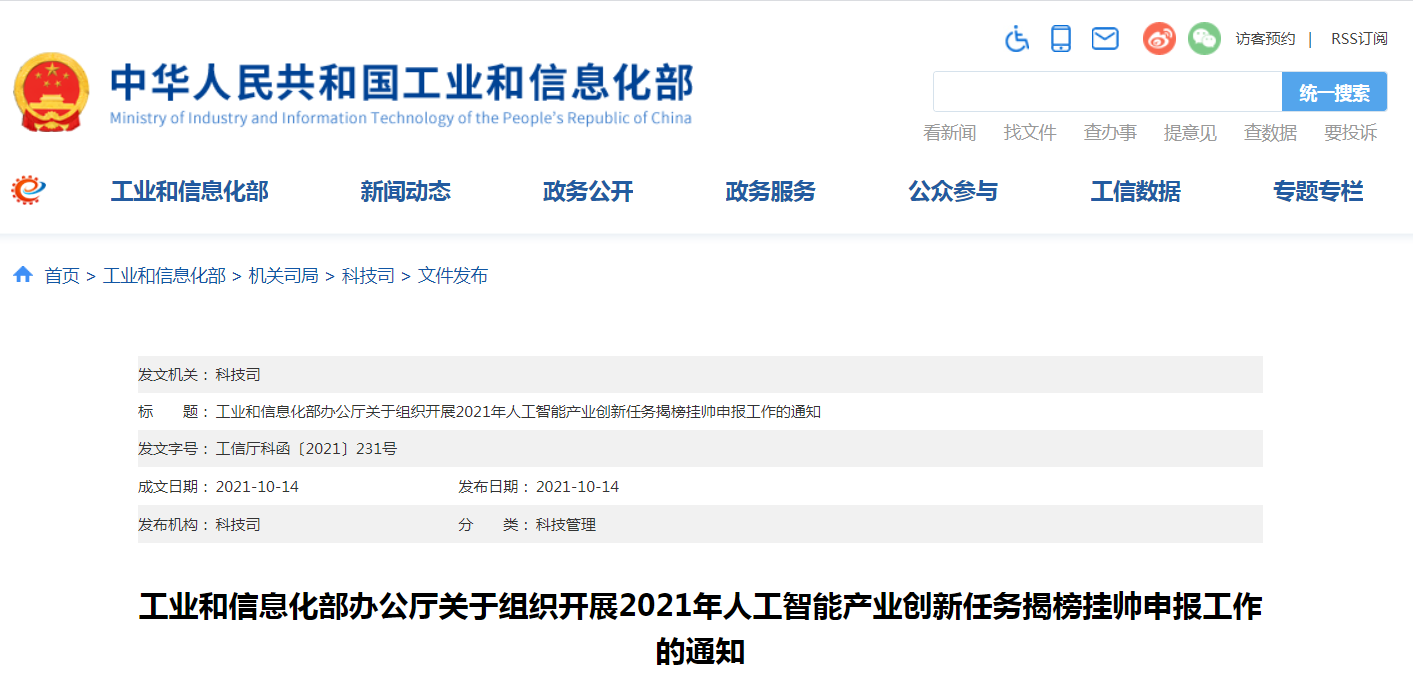1413x692 pixels.
Task: Select the 看新闻 search shortcut
Action: (x=949, y=132)
